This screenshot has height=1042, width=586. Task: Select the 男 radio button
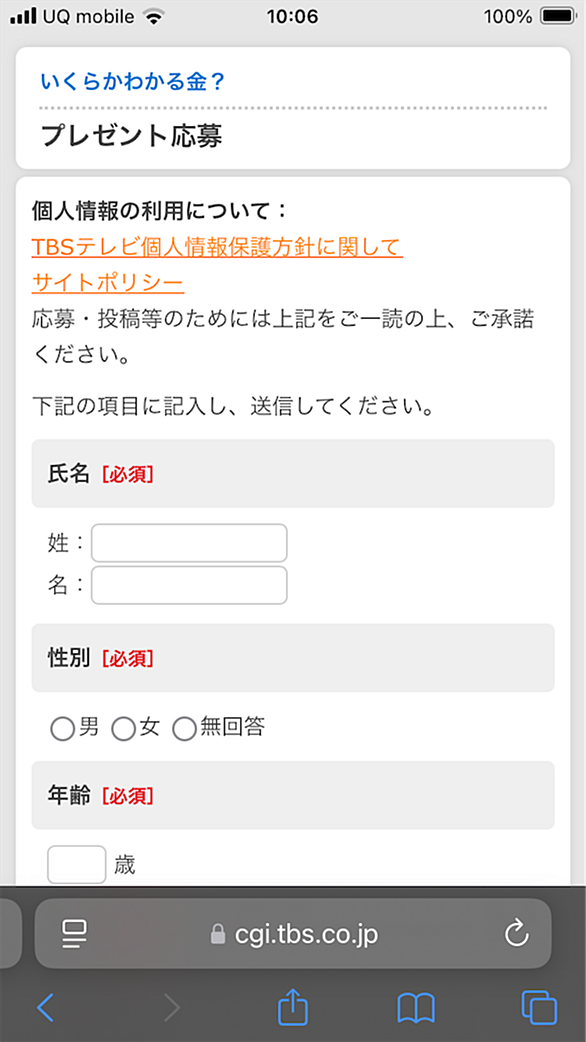coord(63,729)
